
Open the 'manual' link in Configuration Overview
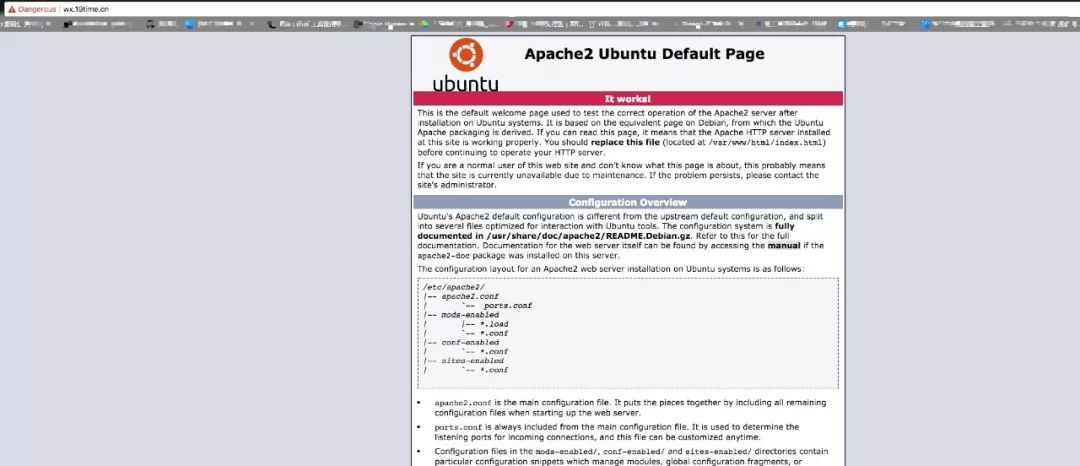point(784,245)
